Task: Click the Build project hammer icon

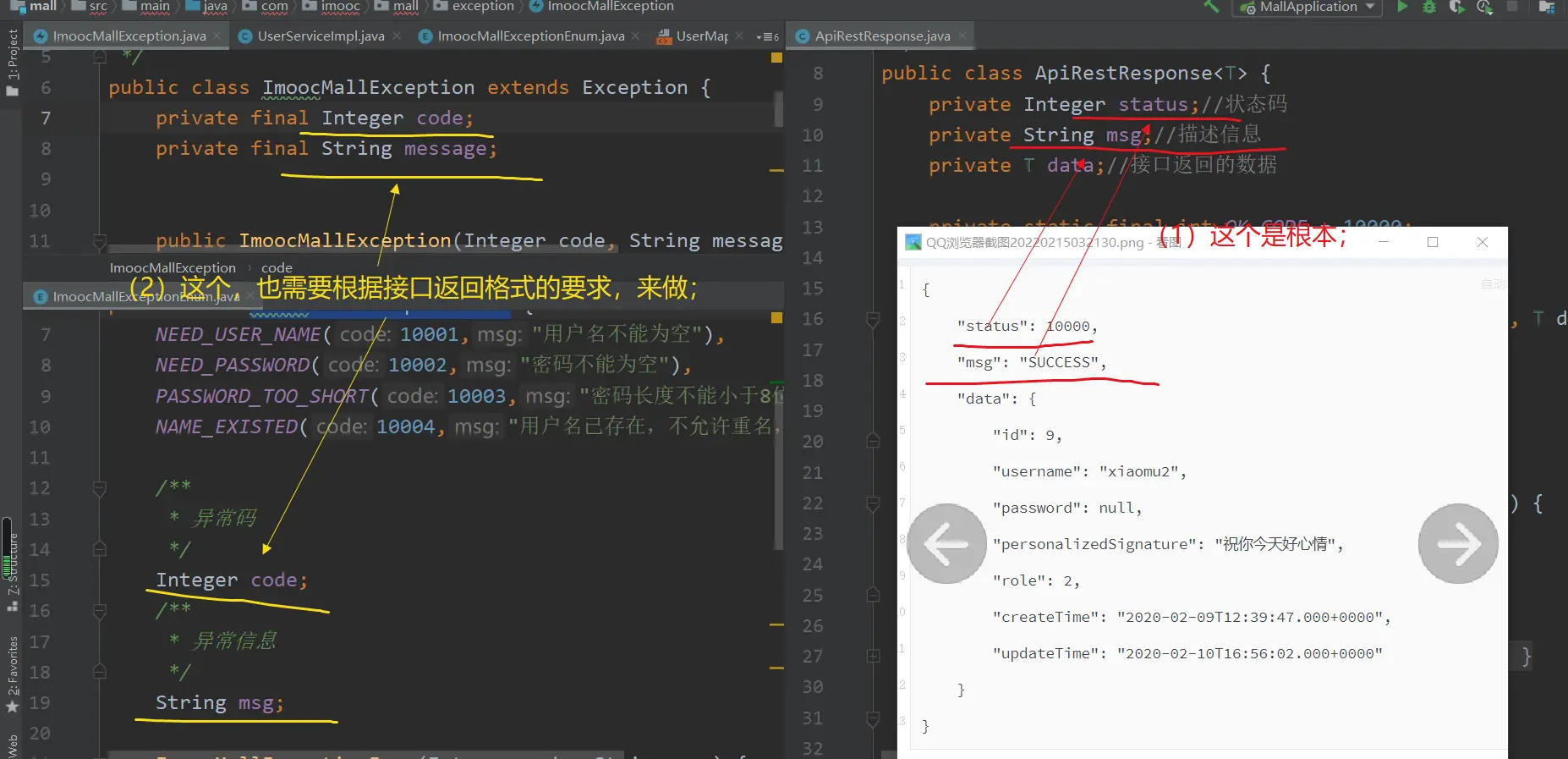Action: [x=1211, y=7]
